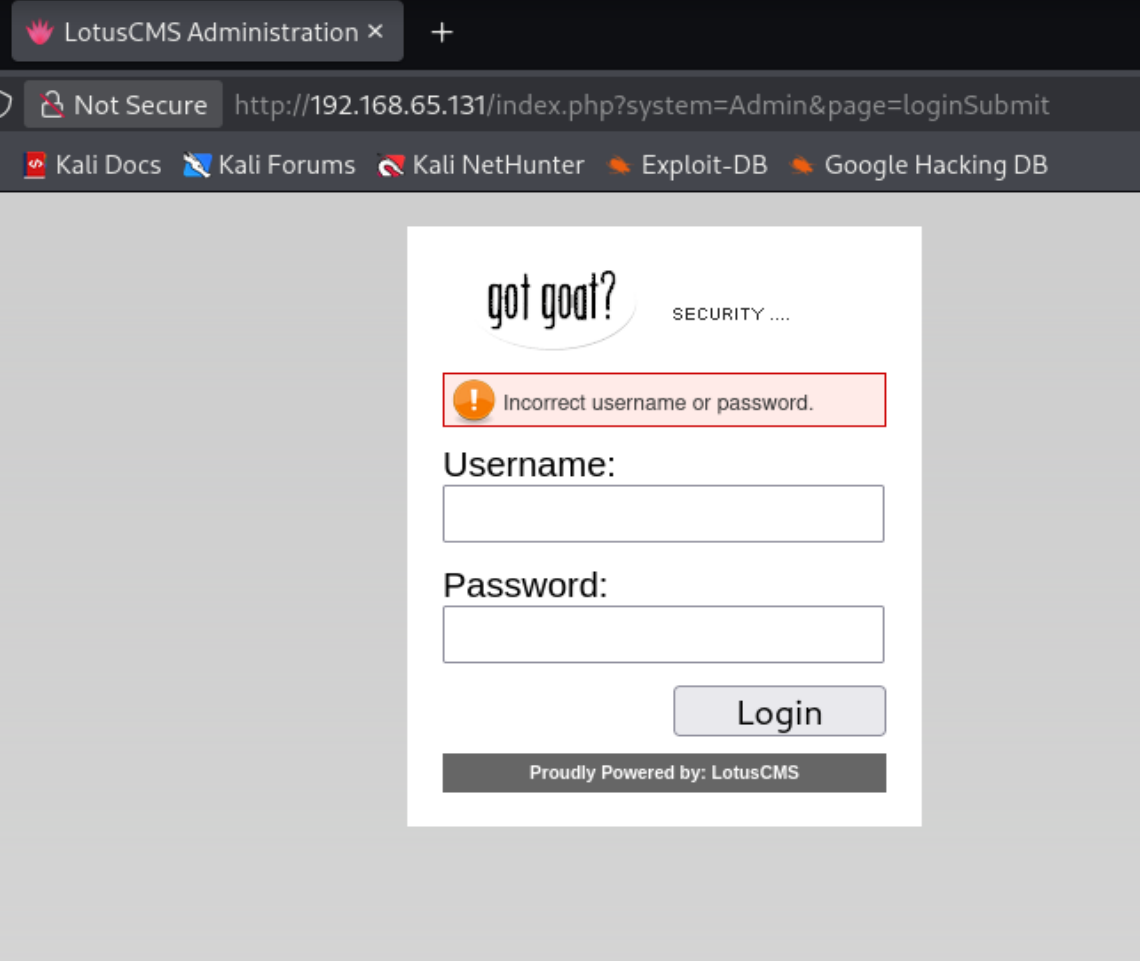The image size is (1140, 961).
Task: Open a new browser tab
Action: tap(442, 32)
